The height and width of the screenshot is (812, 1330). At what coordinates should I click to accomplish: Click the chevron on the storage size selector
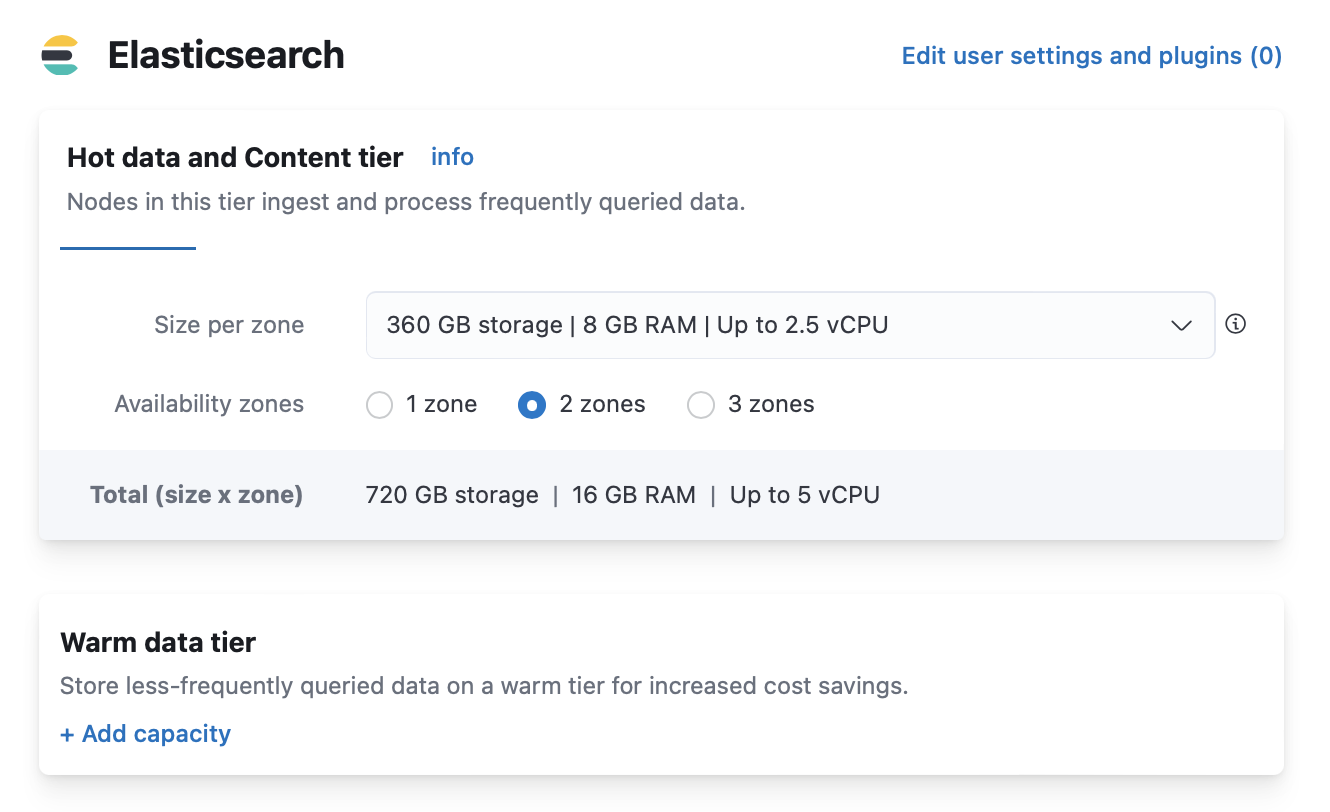click(x=1181, y=325)
